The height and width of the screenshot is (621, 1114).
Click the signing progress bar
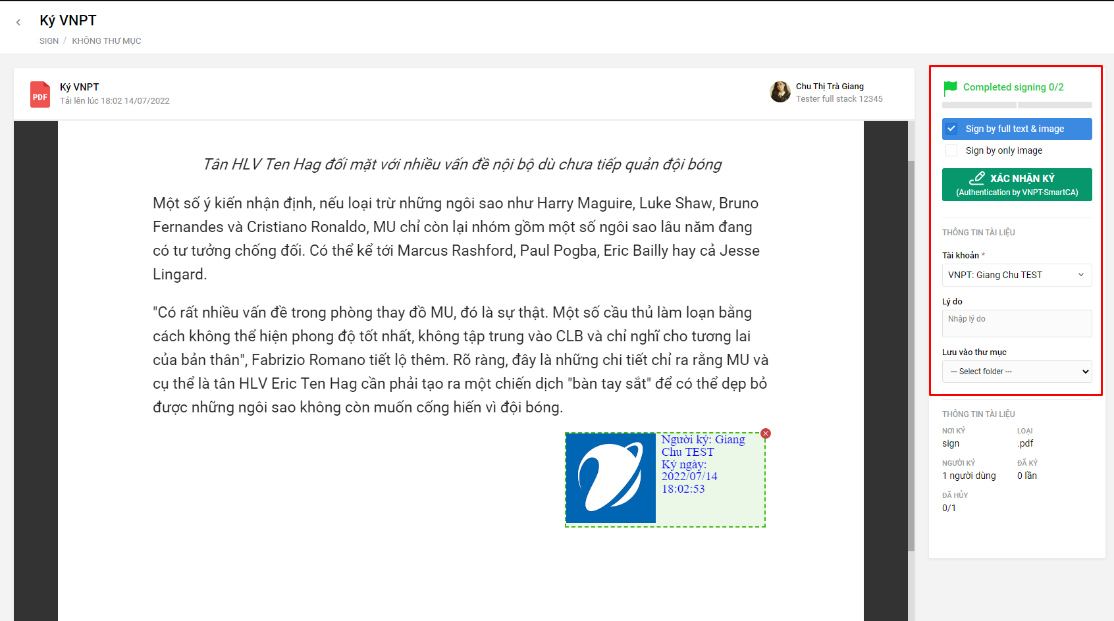tap(1017, 105)
